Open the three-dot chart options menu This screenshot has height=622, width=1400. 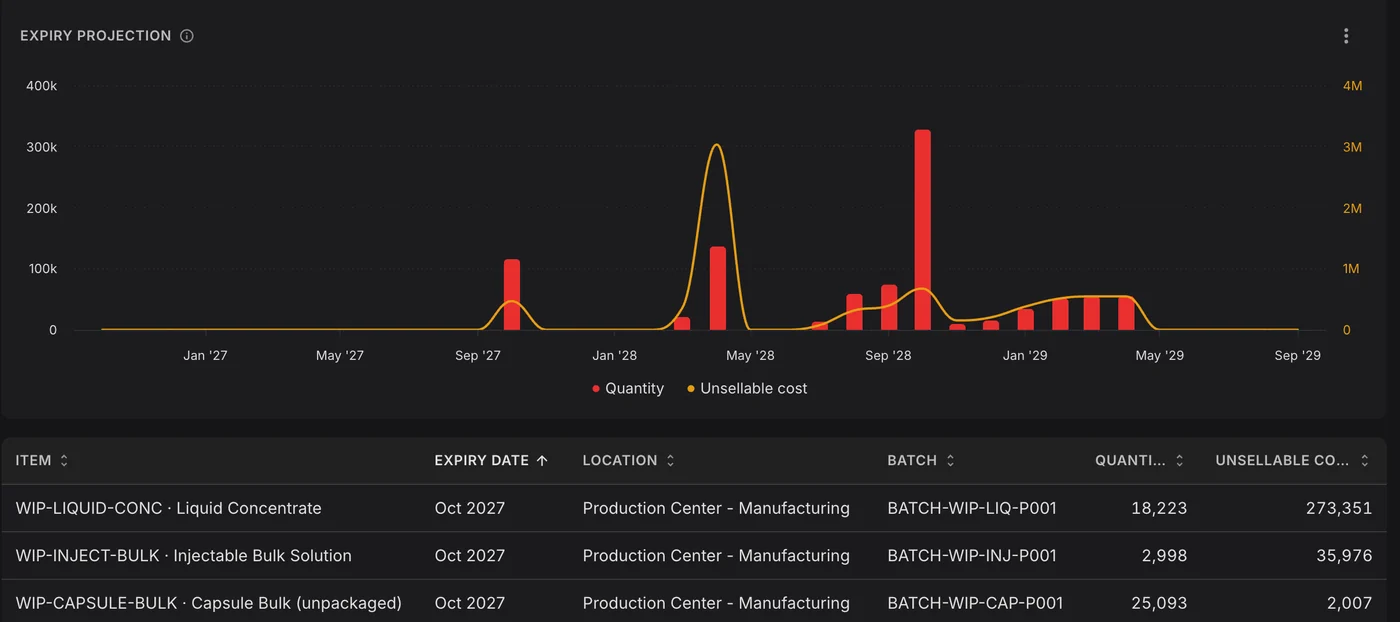[1346, 36]
